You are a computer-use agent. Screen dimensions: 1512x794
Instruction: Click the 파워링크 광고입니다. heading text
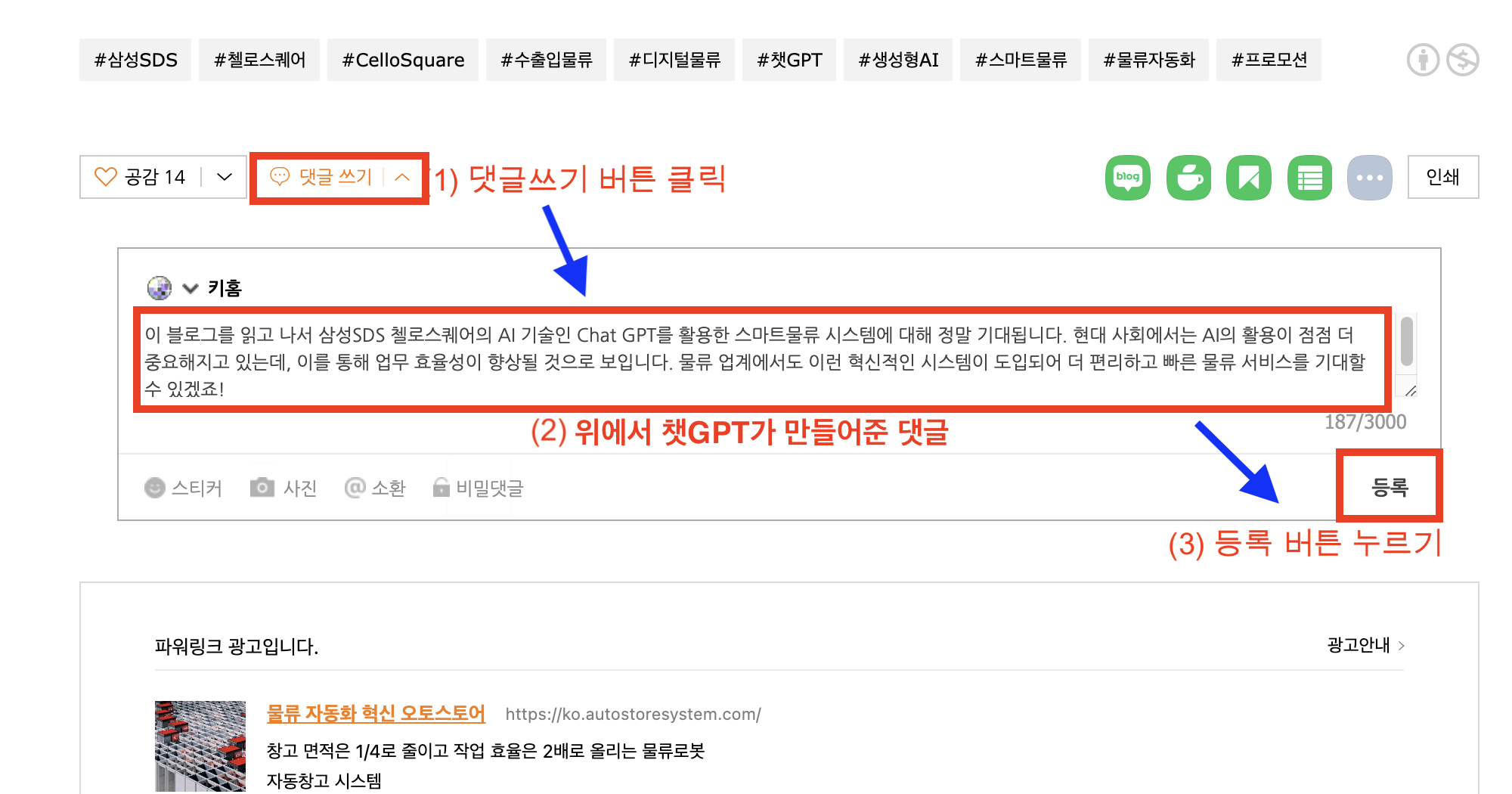237,647
